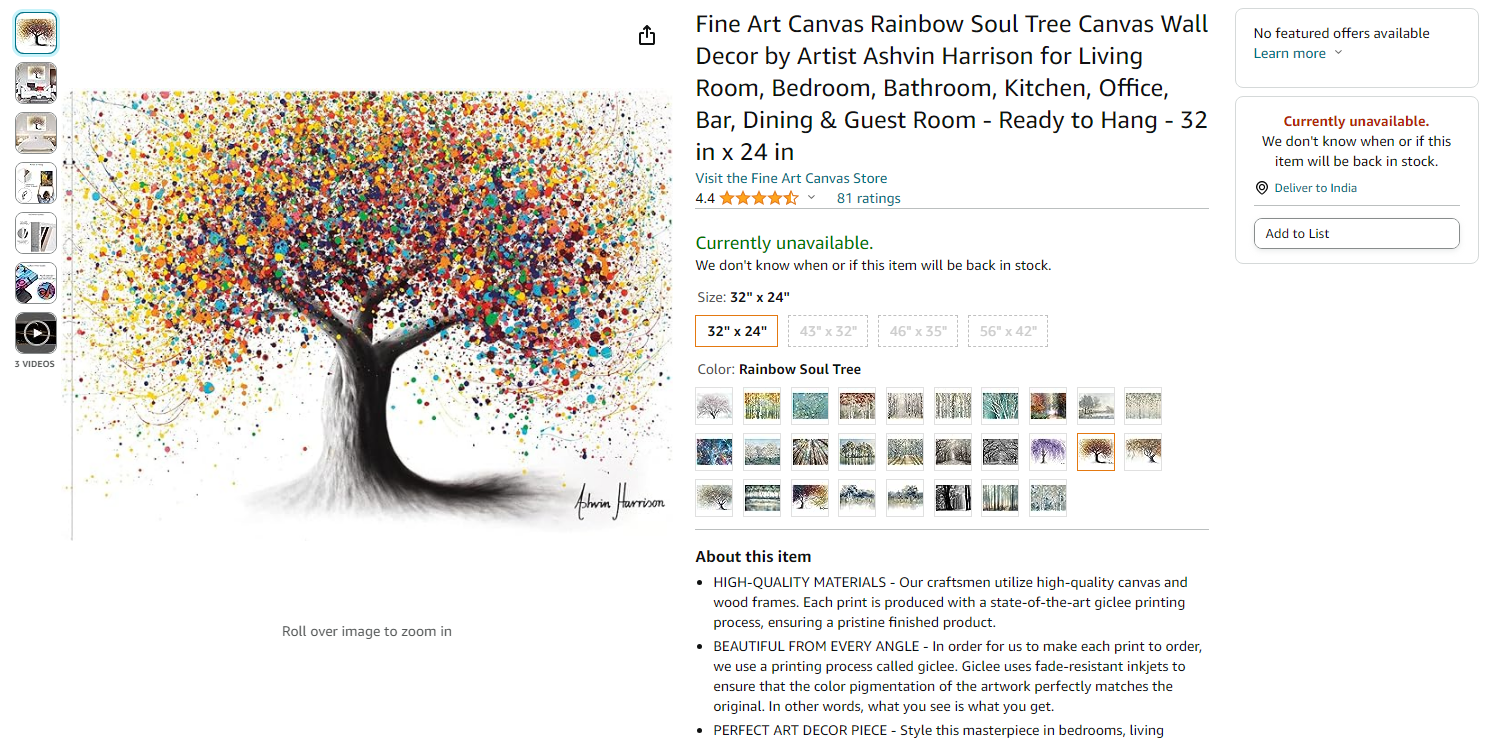The image size is (1511, 742).
Task: Select the blue abstract forest swatch
Action: click(714, 452)
